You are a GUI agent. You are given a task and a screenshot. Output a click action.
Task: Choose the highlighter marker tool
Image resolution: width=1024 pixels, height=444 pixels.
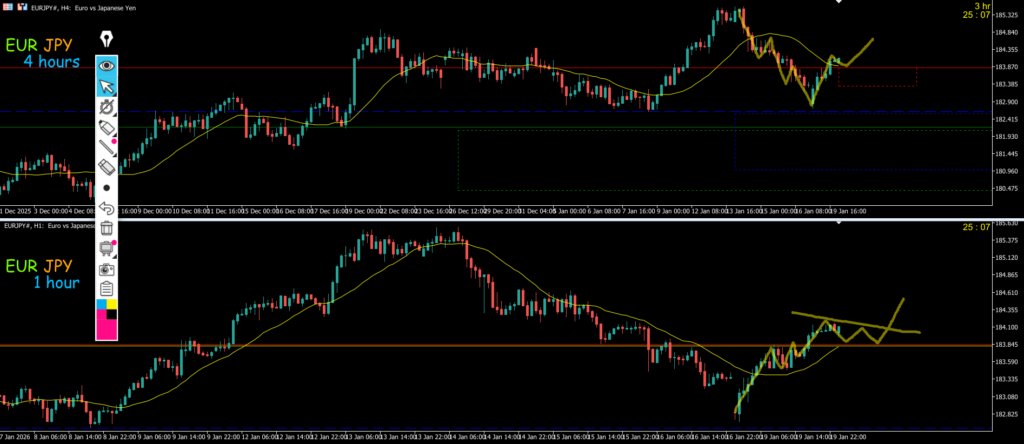point(106,128)
